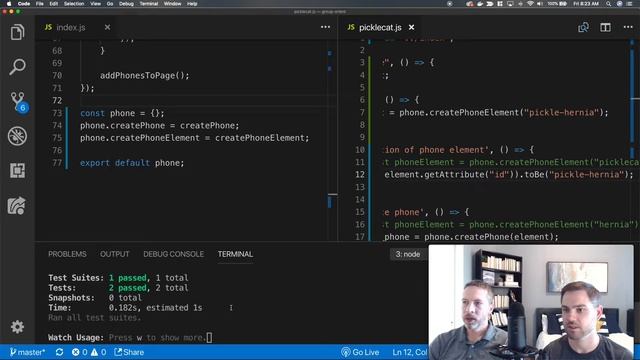
Task: Click the split editor icon
Action: click(x=605, y=27)
